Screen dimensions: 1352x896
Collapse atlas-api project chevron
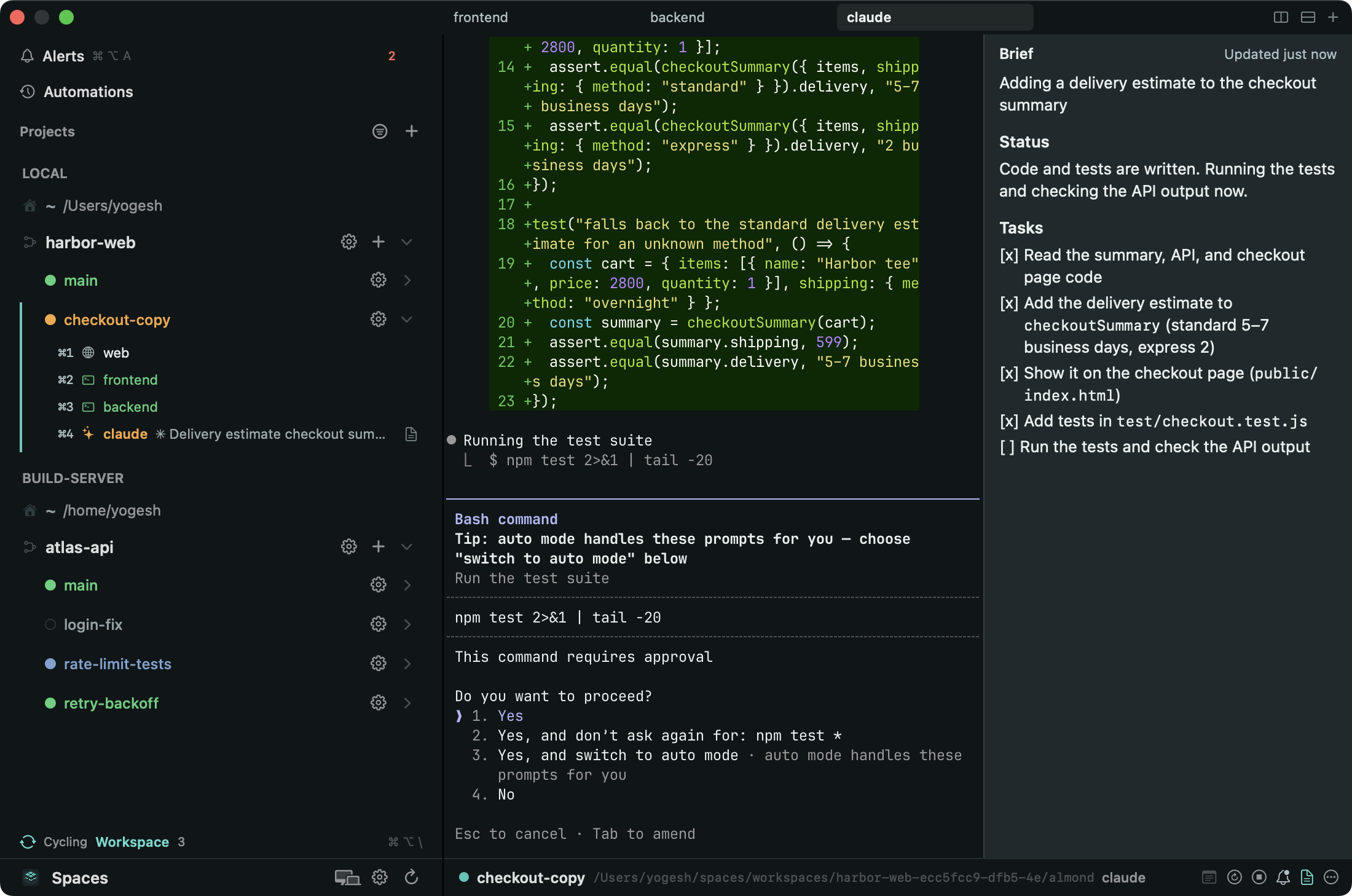(x=407, y=547)
